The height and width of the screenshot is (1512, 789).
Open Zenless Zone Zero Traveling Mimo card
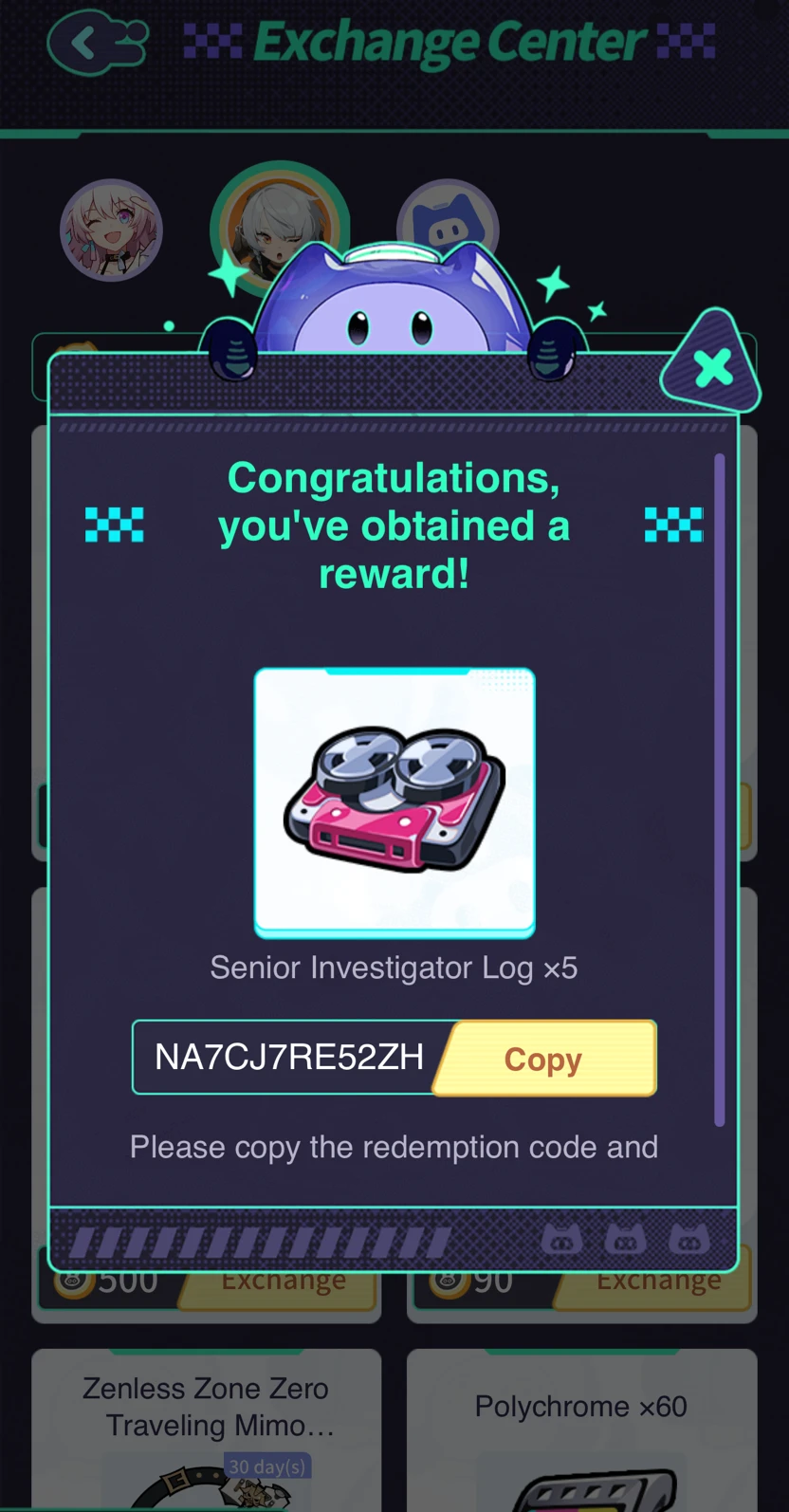pyautogui.click(x=207, y=1430)
